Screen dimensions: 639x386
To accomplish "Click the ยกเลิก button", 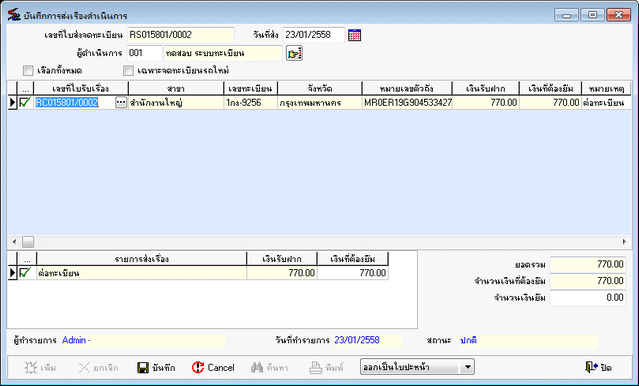I will pos(98,368).
